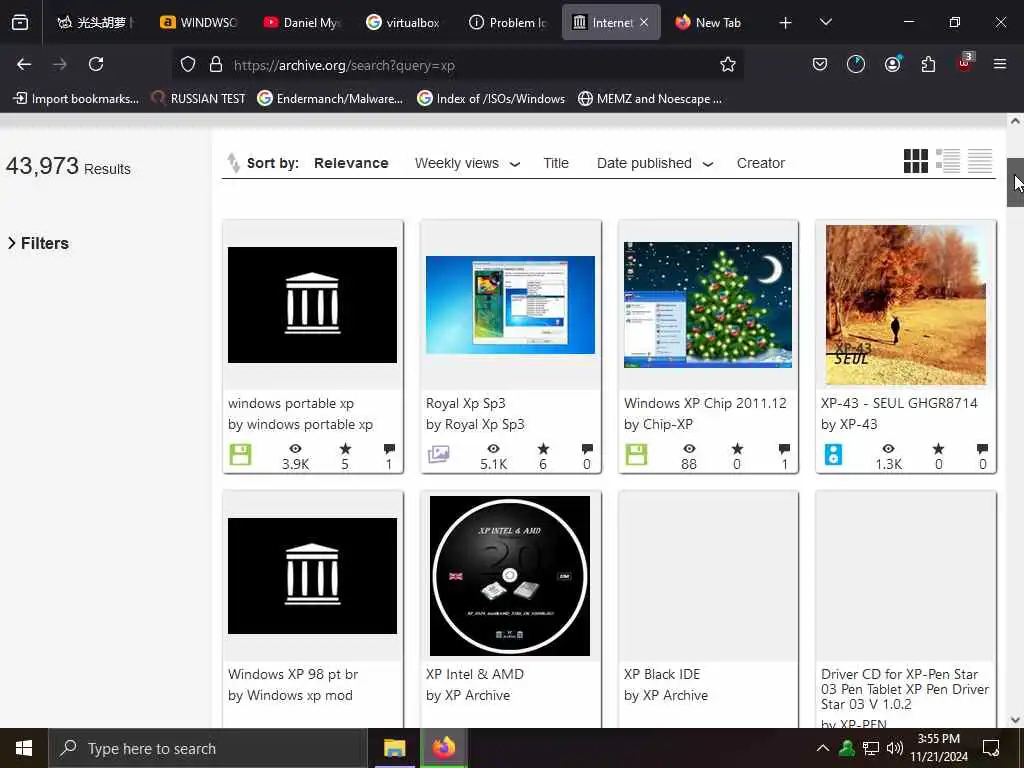
Task: Click scrollbar down arrow
Action: (1015, 720)
